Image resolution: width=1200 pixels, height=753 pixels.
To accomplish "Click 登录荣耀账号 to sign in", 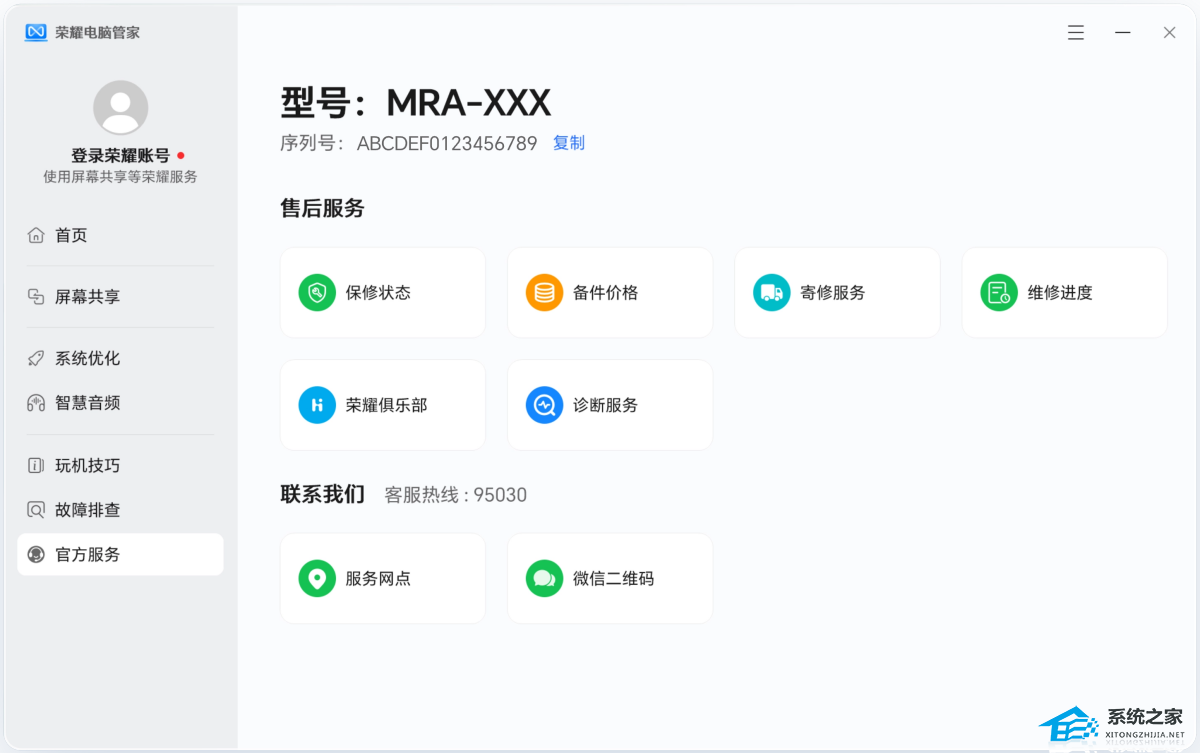I will (x=120, y=155).
